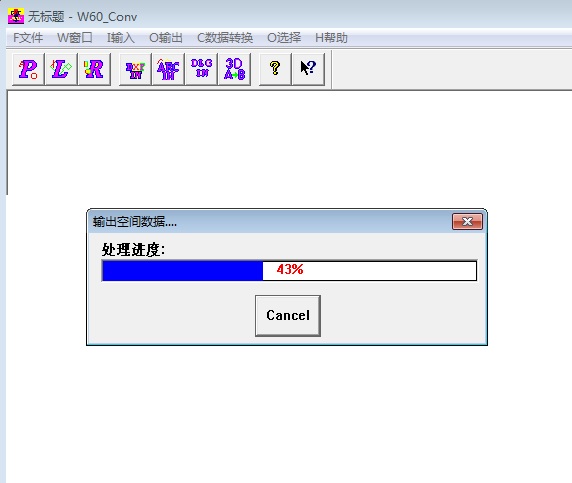This screenshot has width=572, height=483.
Task: Select the L line file toolbar icon
Action: 61,69
